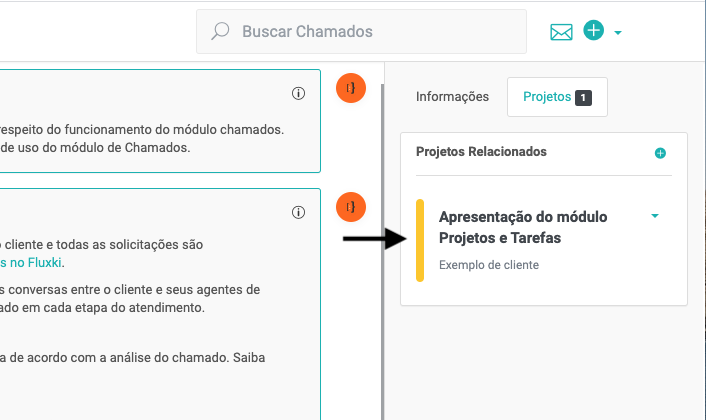Open the dropdown arrow next to header plus
This screenshot has height=420, width=706.
click(618, 33)
